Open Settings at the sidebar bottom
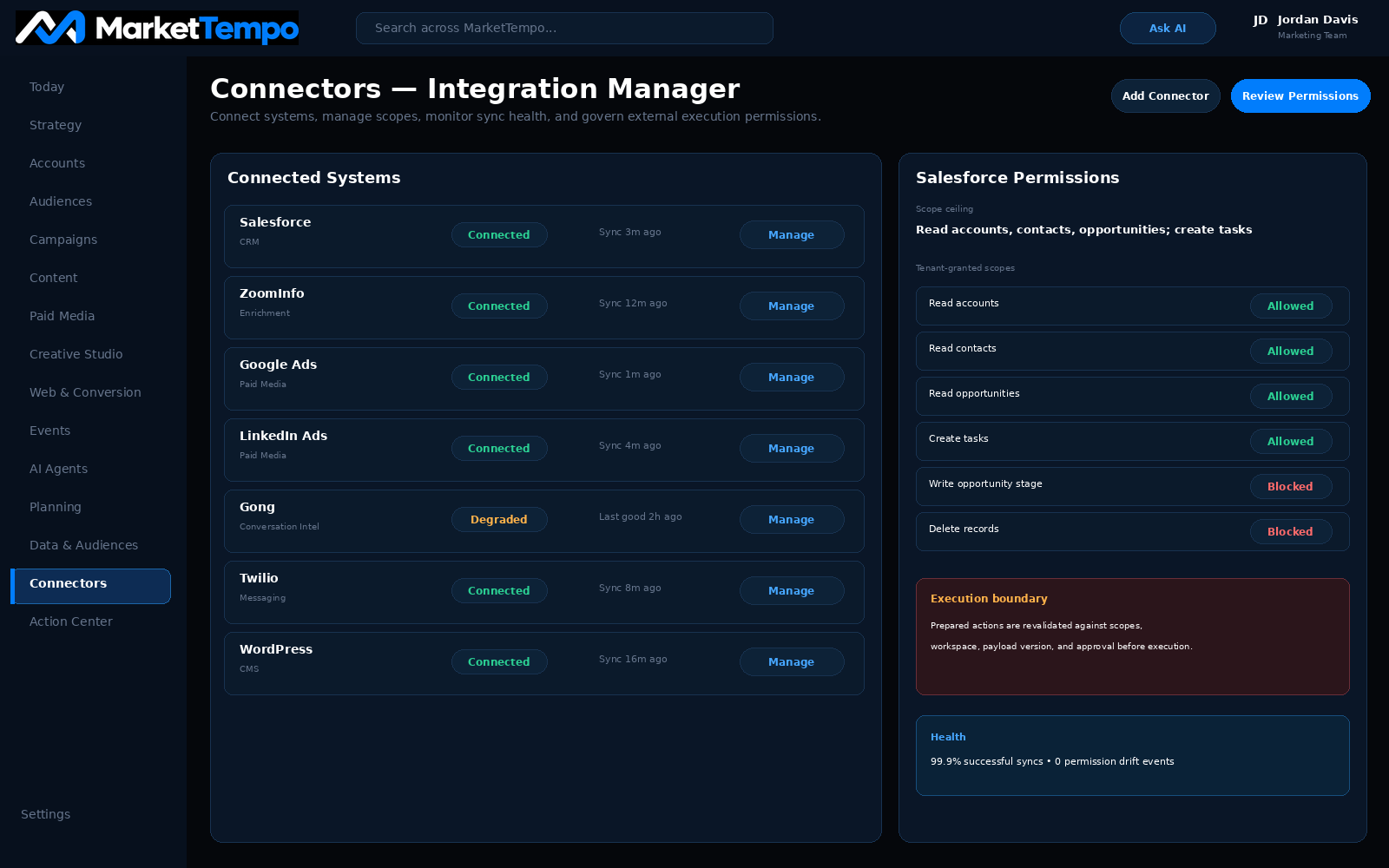1389x868 pixels. coord(46,814)
